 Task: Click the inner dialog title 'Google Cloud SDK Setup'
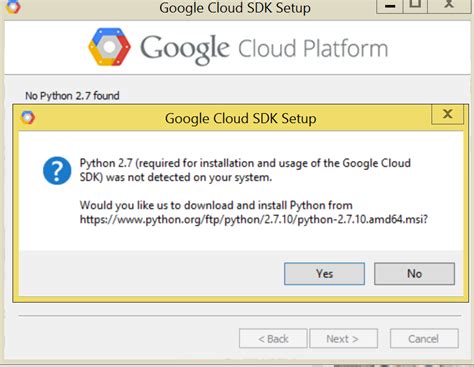tap(241, 119)
